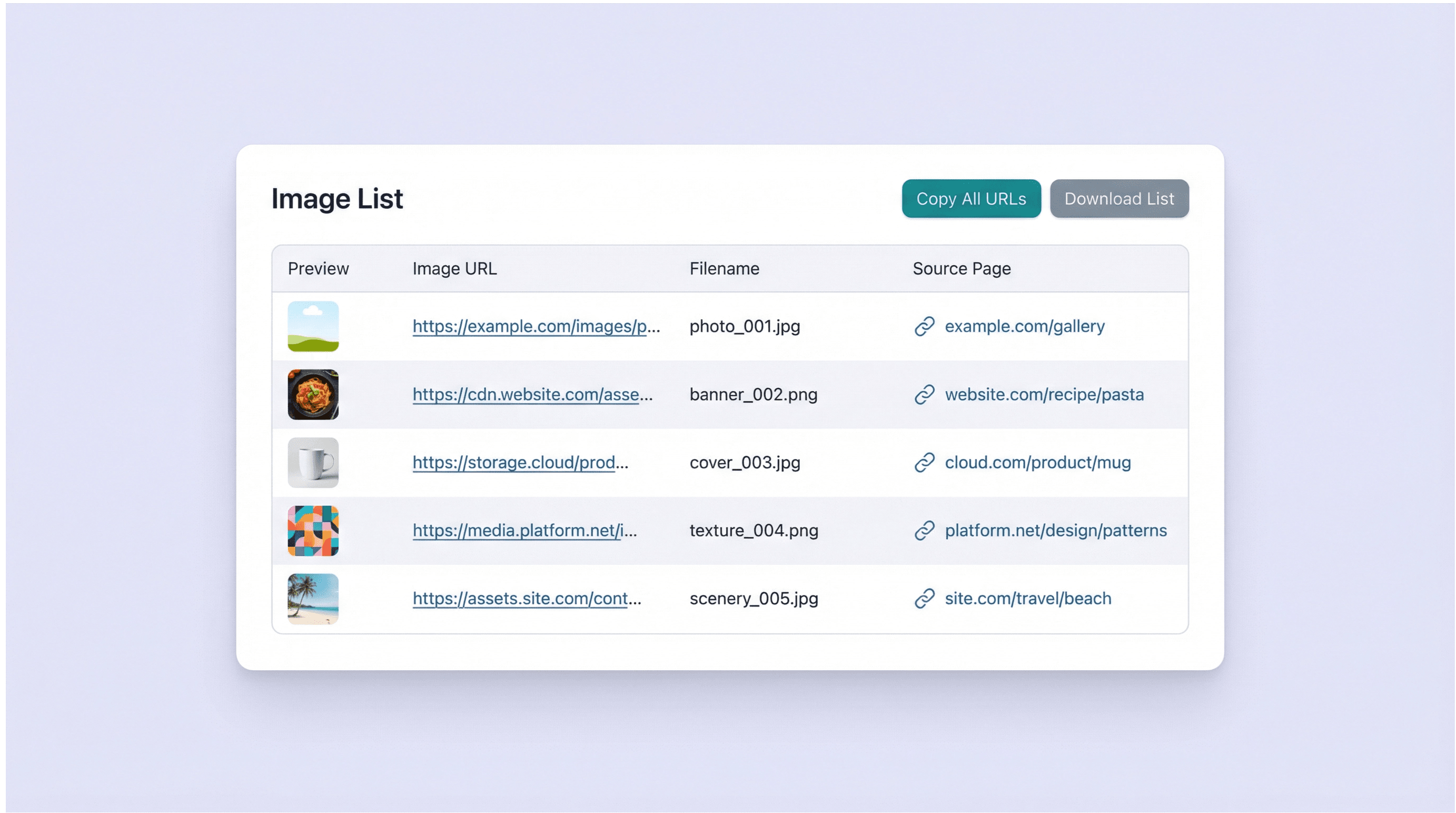Click link icon beside example.com/gallery
The height and width of the screenshot is (813, 1456).
click(924, 326)
